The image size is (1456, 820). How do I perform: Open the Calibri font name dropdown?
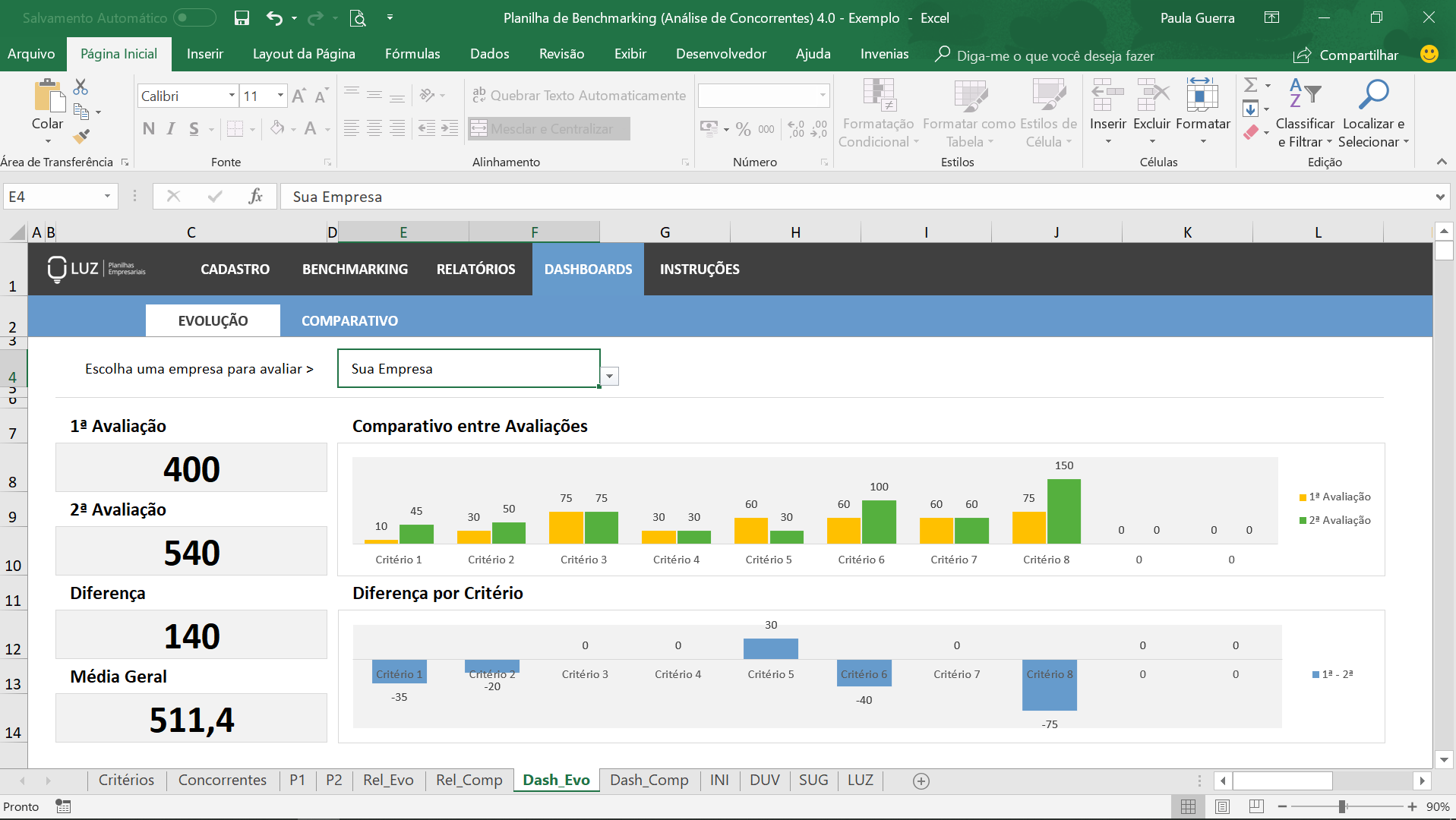[x=232, y=96]
